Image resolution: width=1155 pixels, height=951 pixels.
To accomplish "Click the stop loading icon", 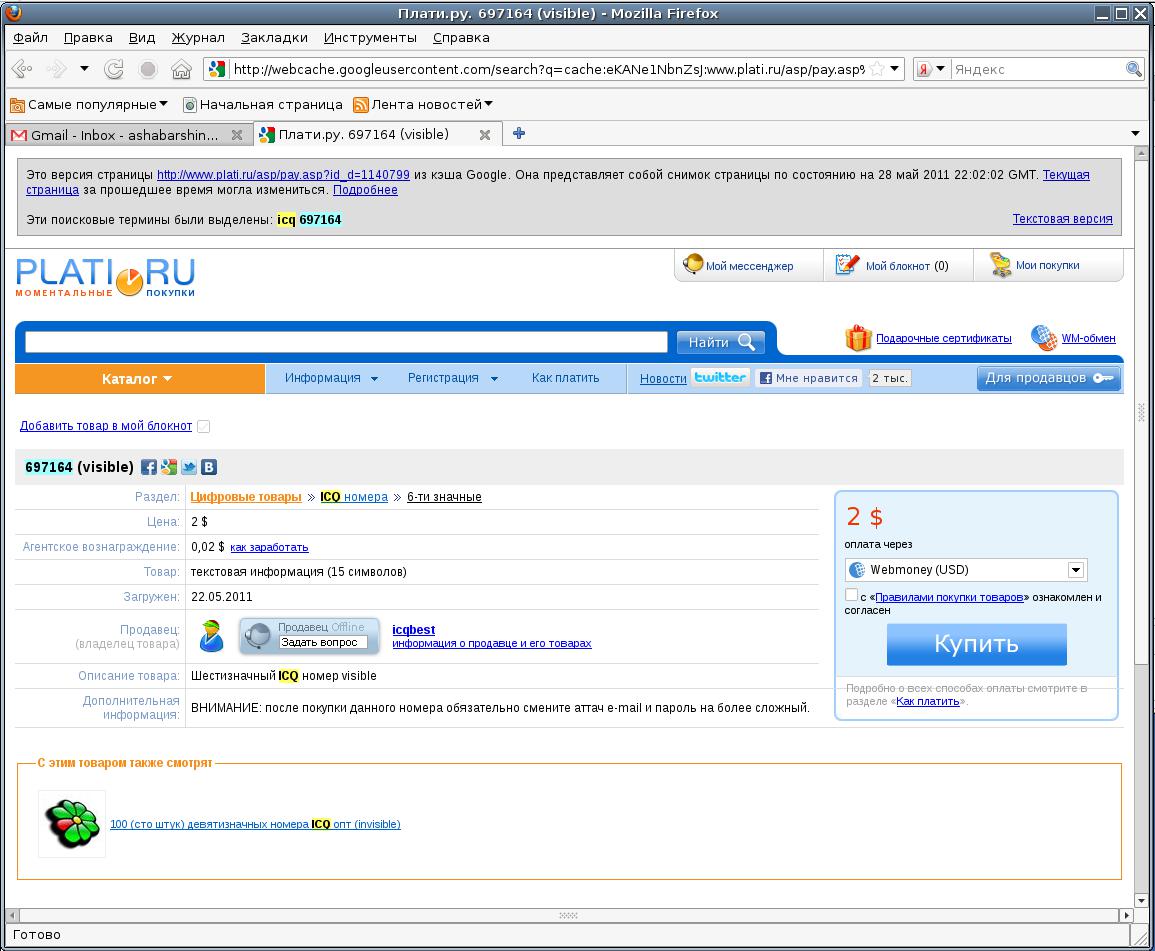I will pyautogui.click(x=148, y=69).
